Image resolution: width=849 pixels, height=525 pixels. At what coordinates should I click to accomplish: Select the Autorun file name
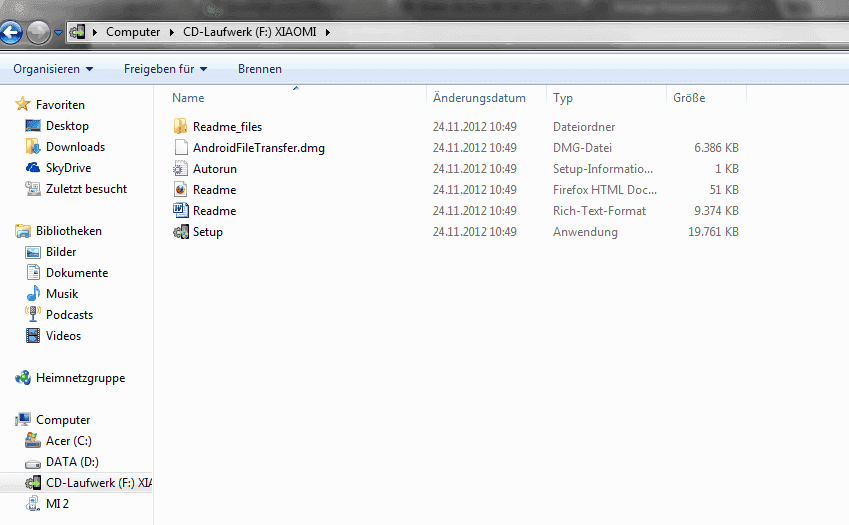click(215, 169)
